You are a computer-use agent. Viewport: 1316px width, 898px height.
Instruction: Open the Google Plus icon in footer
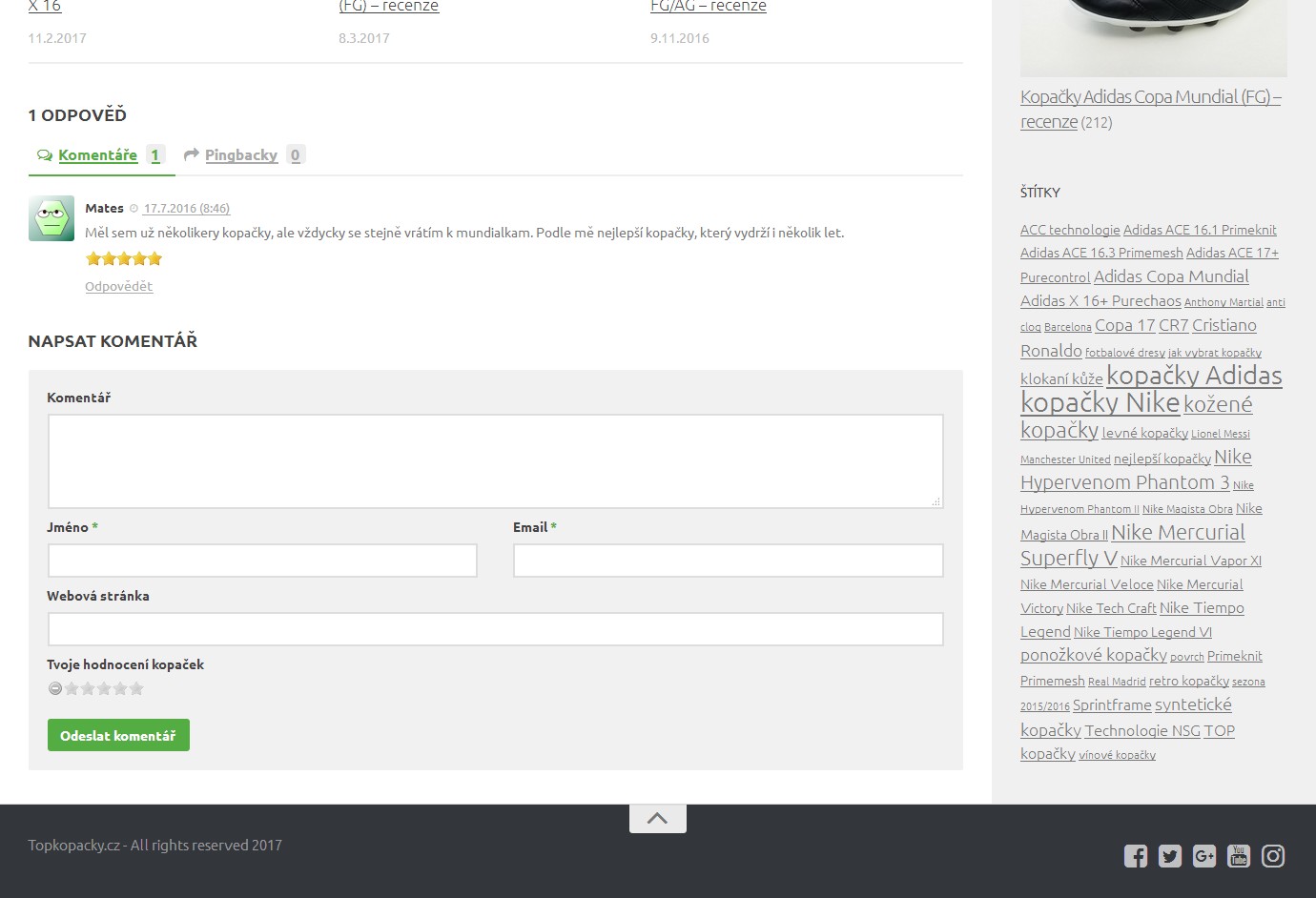coord(1204,856)
